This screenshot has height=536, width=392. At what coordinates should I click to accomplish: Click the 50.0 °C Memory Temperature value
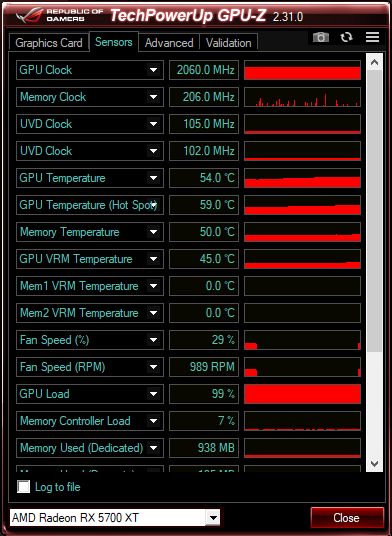tap(204, 232)
